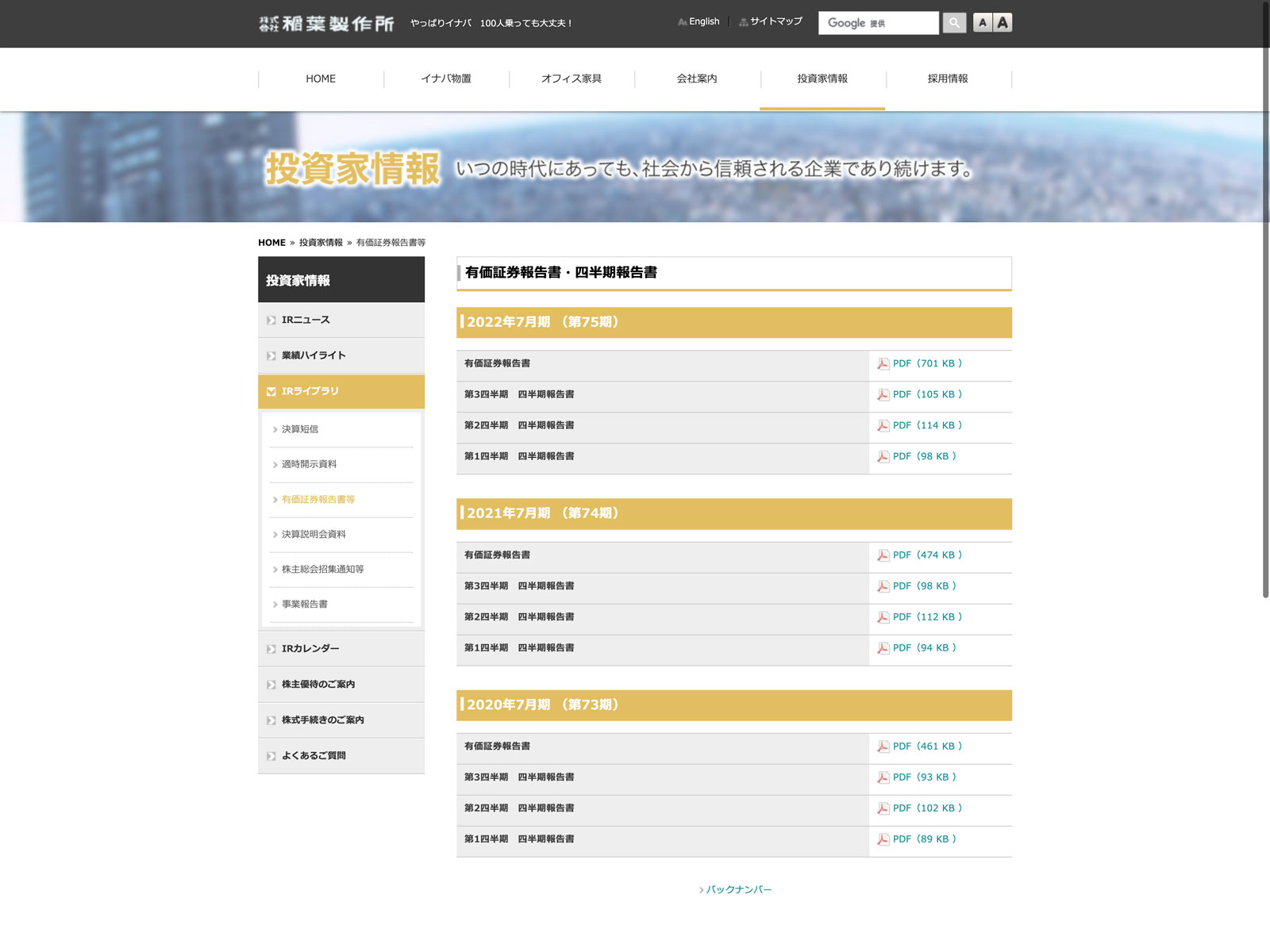1270x952 pixels.
Task: Open 2021 securities report PDF (474 KB)
Action: [x=926, y=555]
